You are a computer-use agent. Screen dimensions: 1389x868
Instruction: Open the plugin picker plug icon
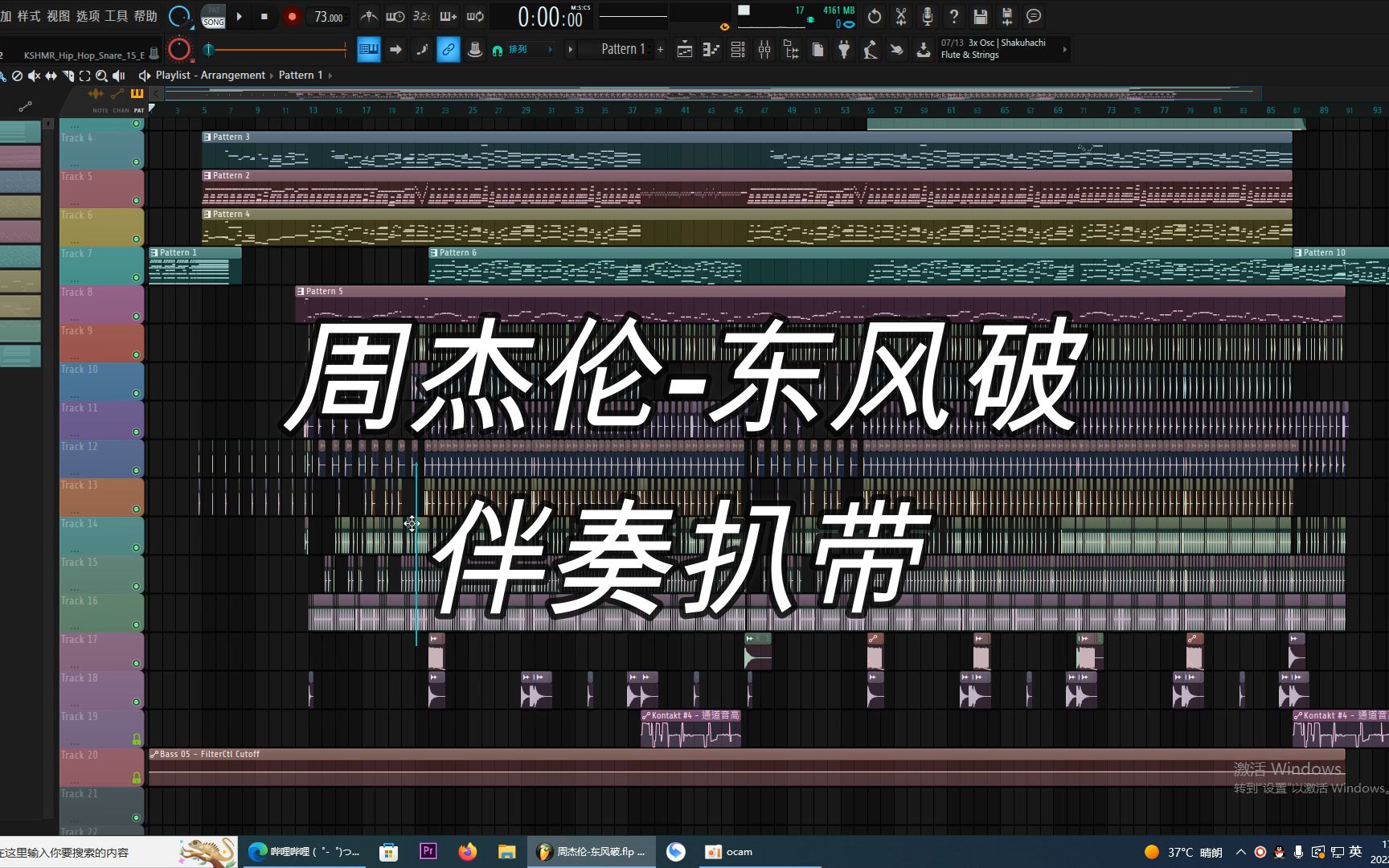click(x=844, y=50)
